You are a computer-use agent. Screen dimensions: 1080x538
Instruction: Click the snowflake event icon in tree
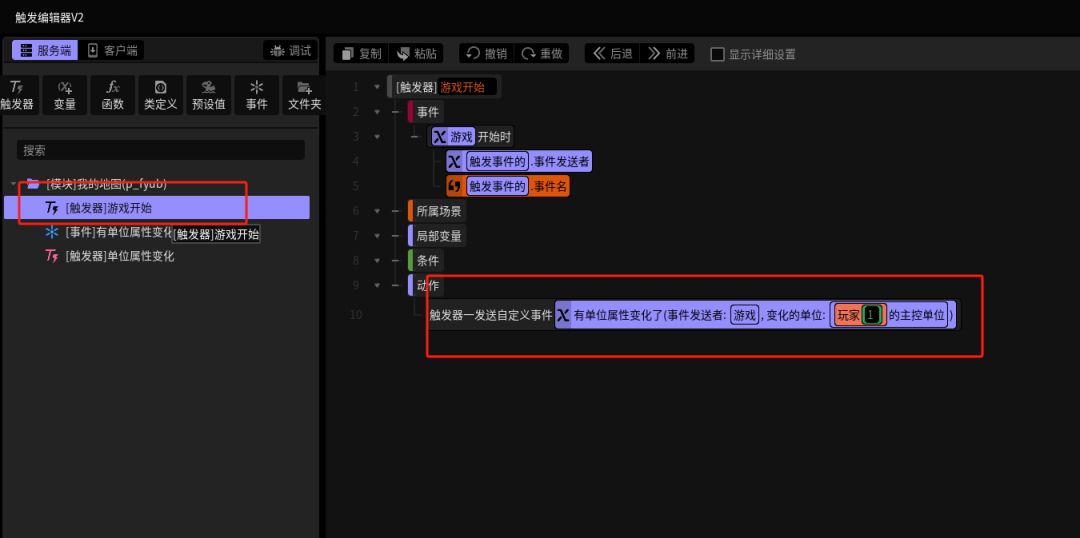point(52,232)
